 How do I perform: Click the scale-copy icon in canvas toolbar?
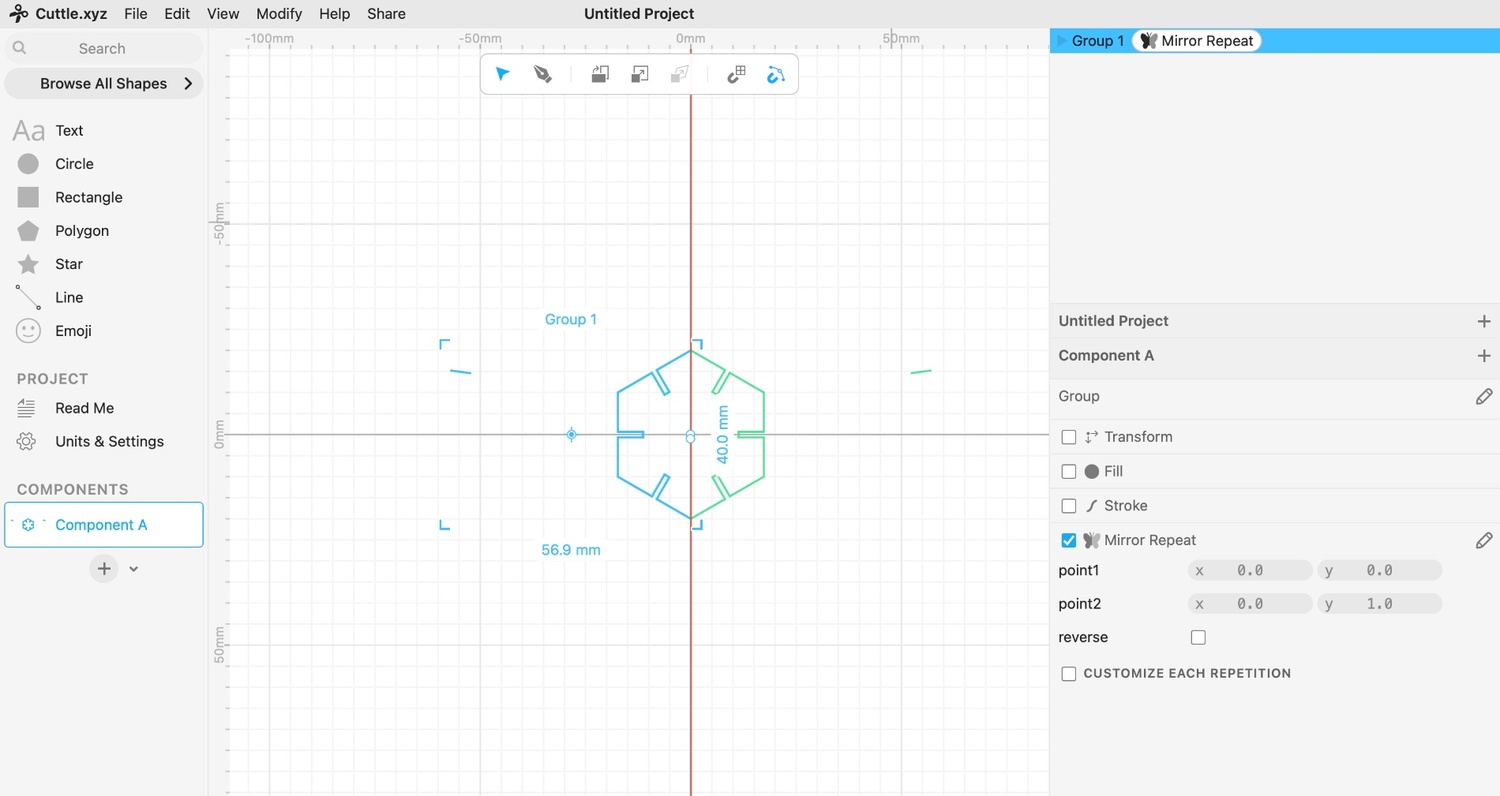click(640, 74)
